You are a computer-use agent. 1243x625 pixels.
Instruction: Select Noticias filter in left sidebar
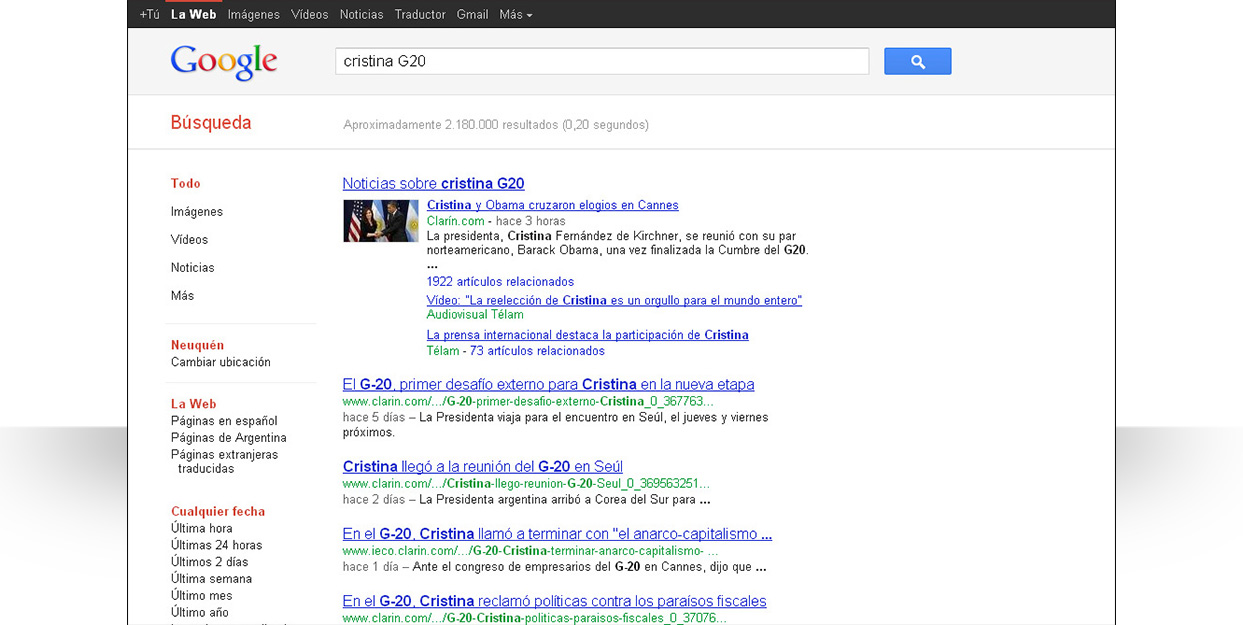pyautogui.click(x=192, y=268)
